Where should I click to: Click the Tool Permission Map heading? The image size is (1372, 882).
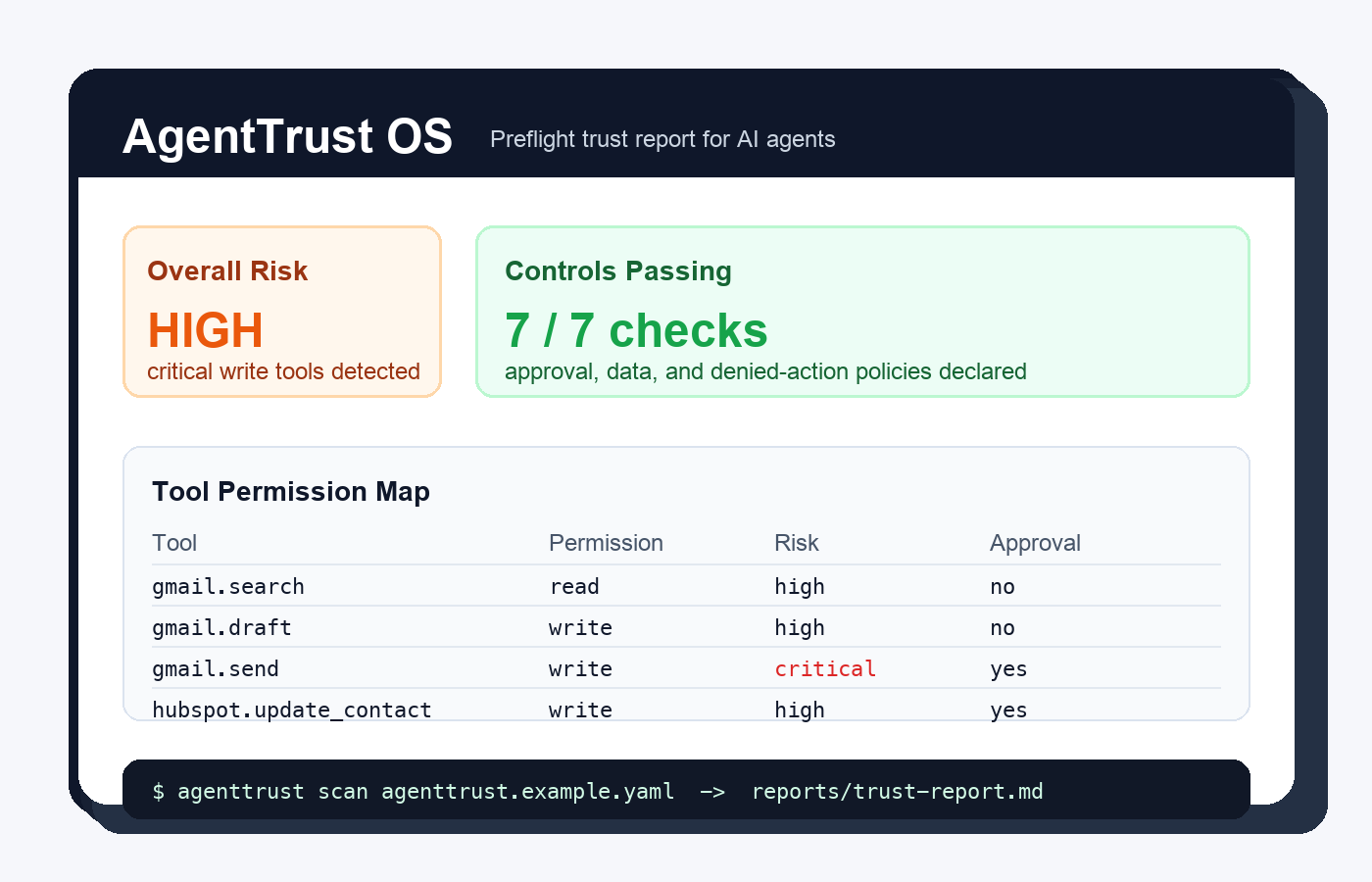291,491
